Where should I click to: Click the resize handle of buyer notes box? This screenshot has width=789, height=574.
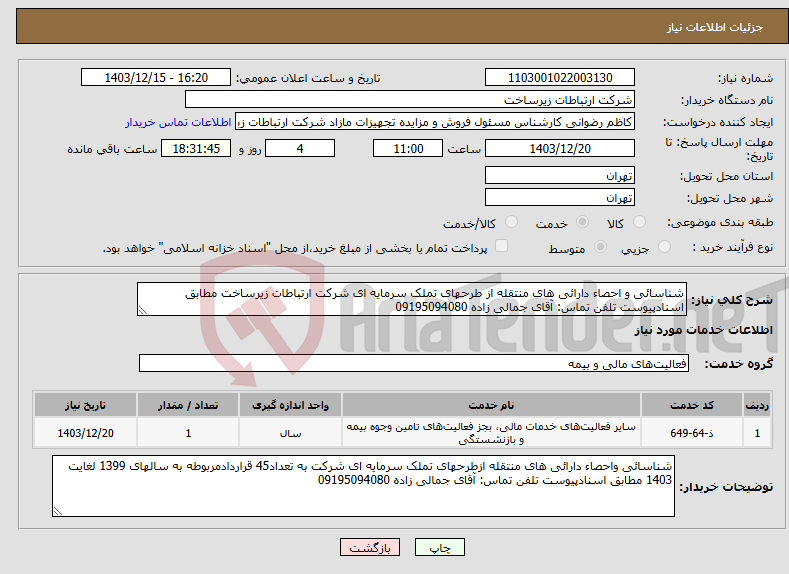click(x=58, y=512)
